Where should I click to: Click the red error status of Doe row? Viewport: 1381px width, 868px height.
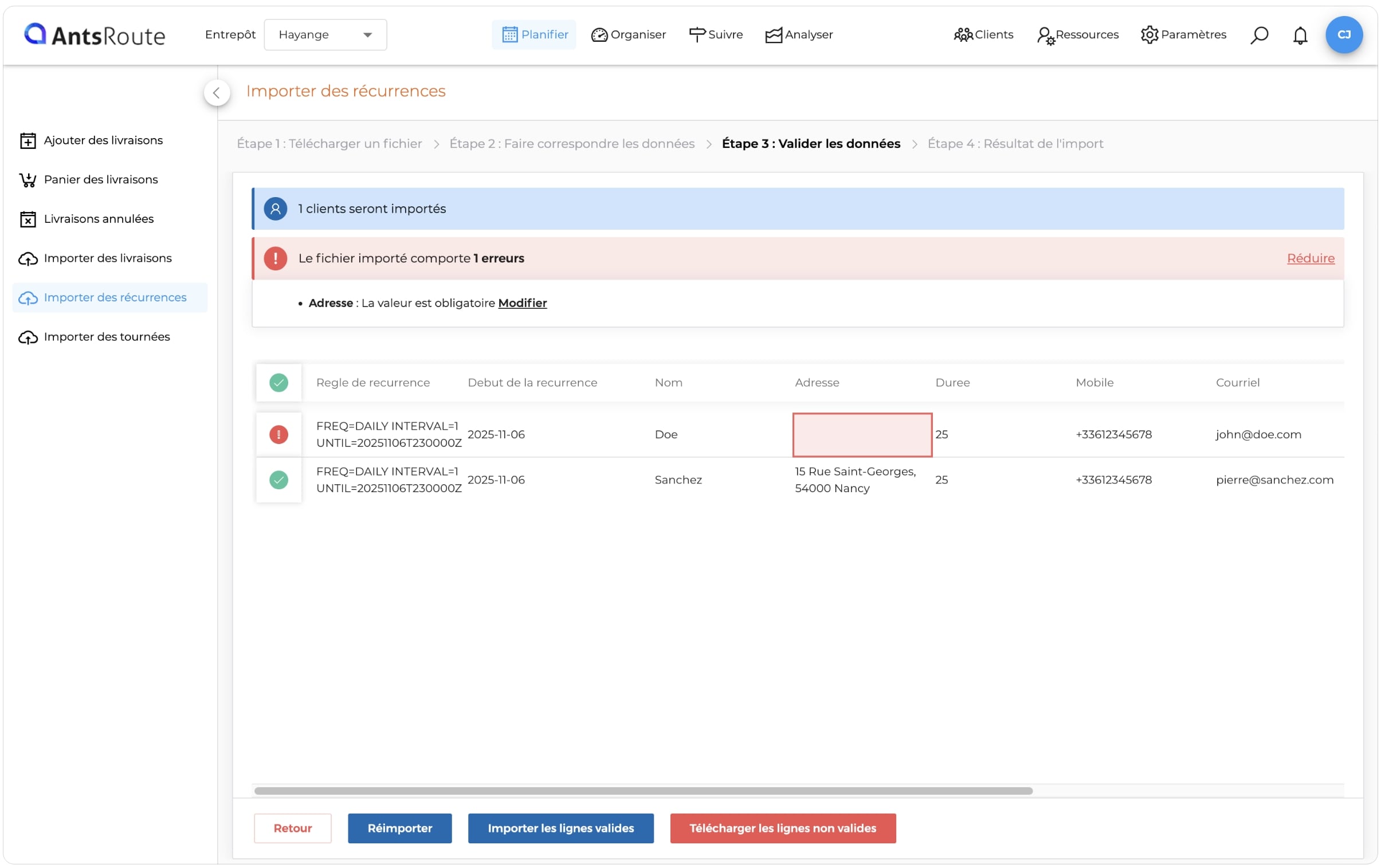[278, 435]
